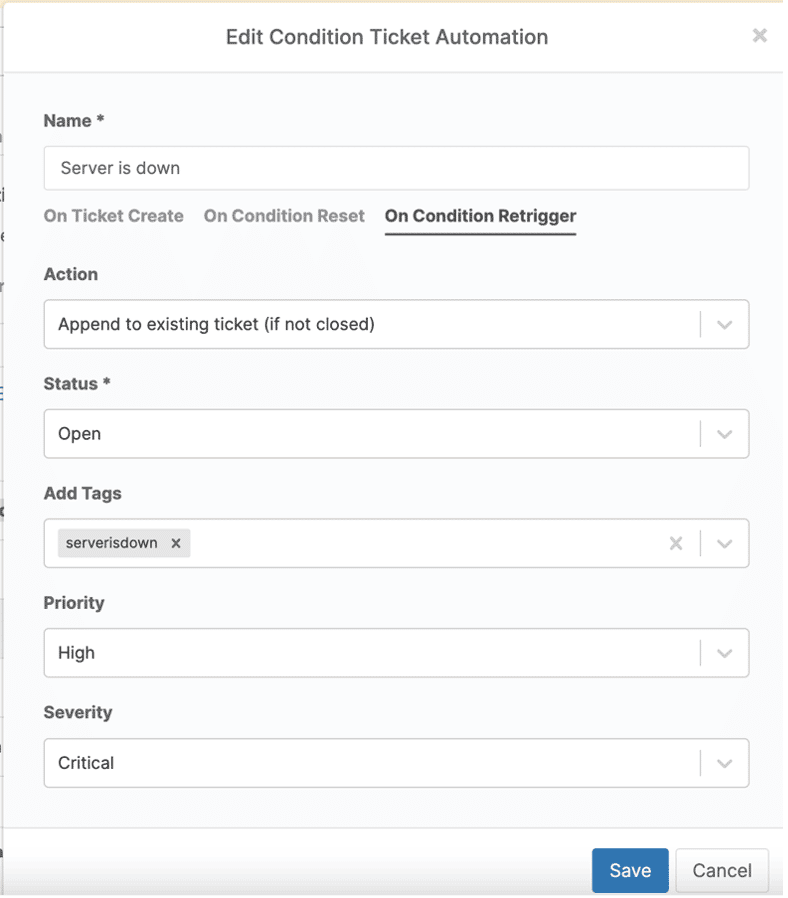Select the On Condition Retrigger tab
Screen dimensions: 788x898
[480, 216]
